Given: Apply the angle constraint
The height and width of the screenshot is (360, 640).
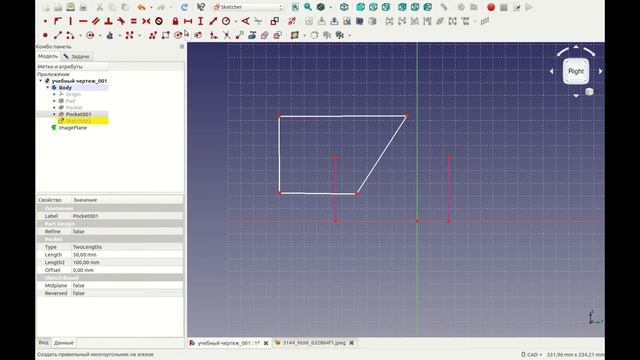Looking at the screenshot, I should pos(245,21).
